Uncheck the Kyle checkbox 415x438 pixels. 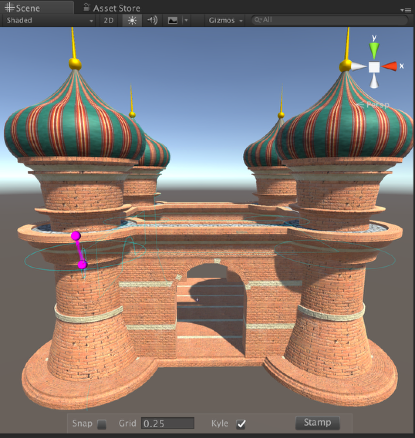click(241, 424)
